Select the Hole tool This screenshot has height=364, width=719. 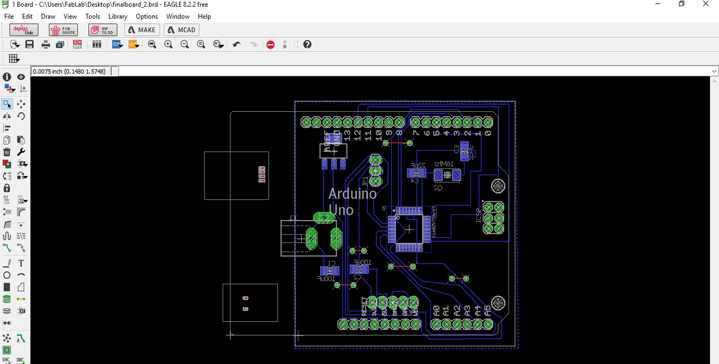tap(7, 311)
